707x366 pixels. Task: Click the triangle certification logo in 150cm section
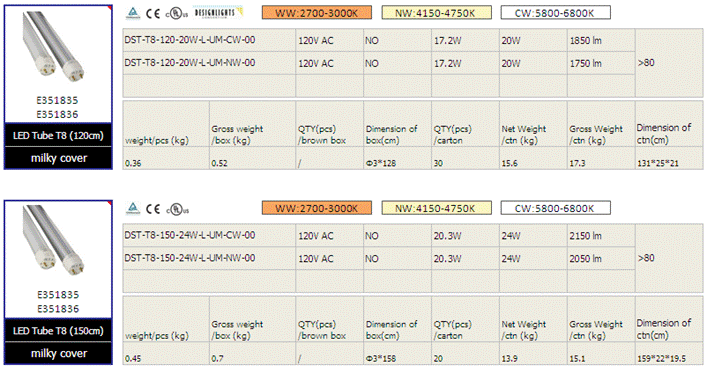coord(133,208)
